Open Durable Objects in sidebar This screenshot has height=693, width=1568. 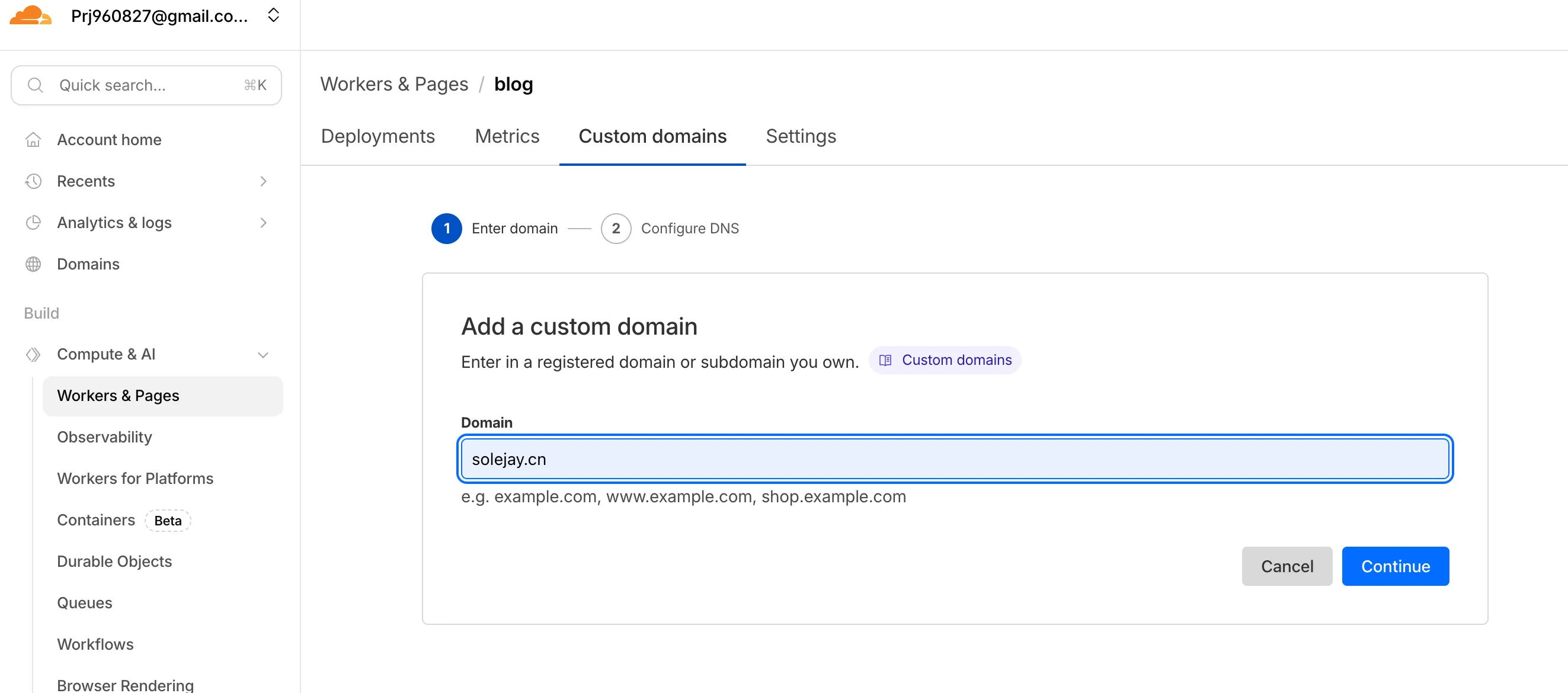pos(114,561)
